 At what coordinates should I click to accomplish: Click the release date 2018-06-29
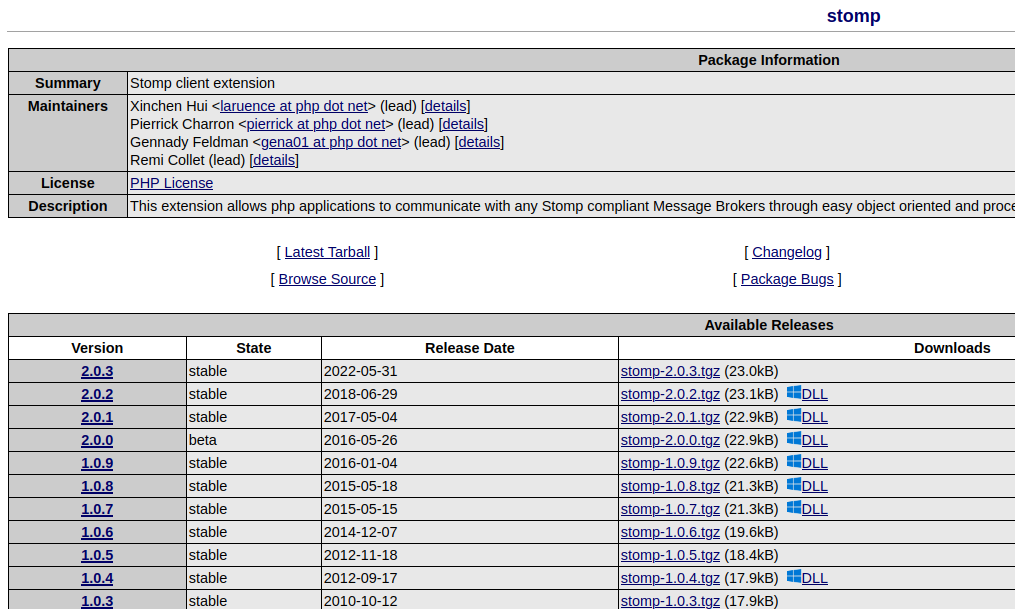[x=361, y=394]
